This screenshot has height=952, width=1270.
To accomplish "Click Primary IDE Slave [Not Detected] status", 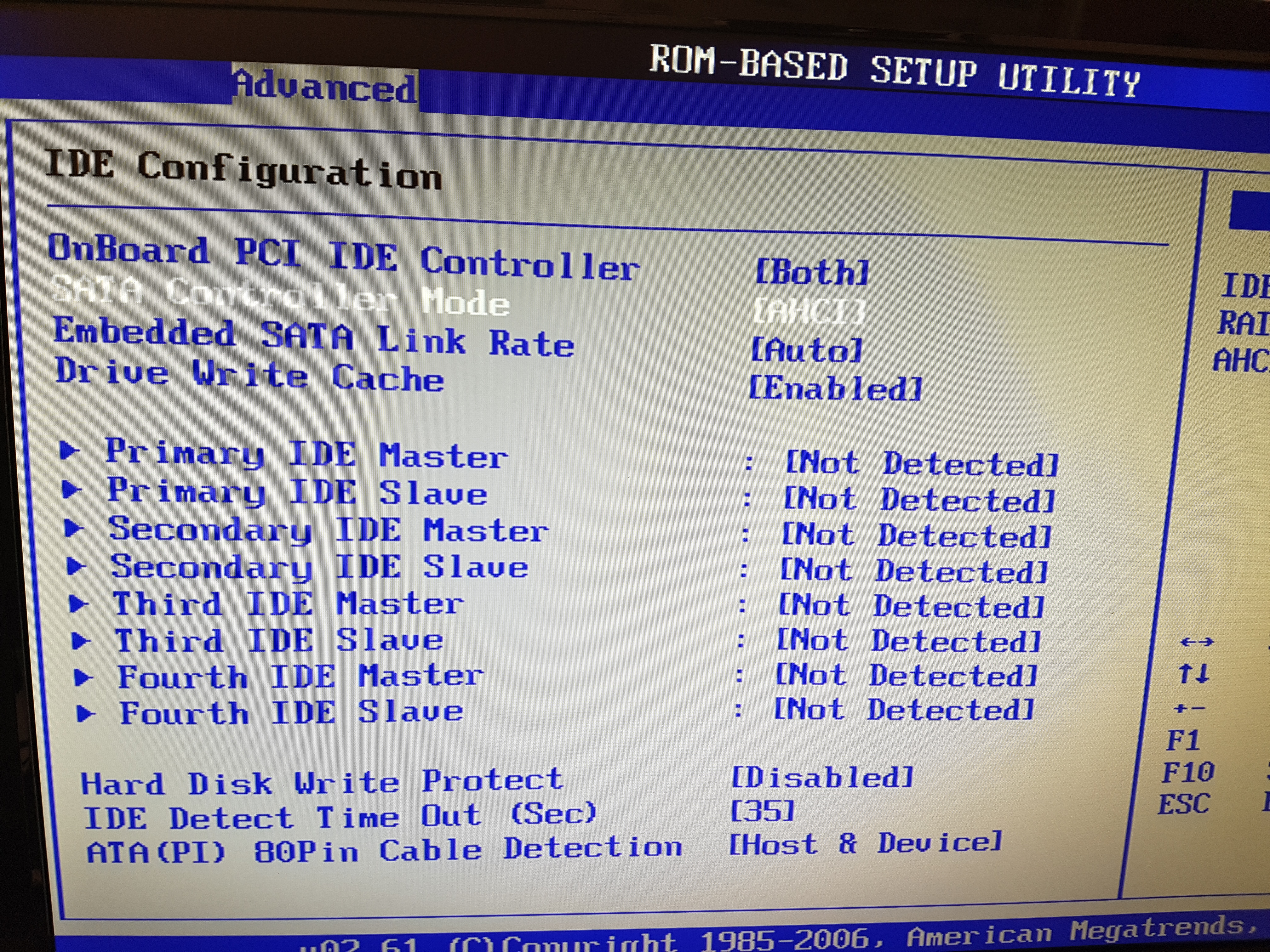I will pos(919,499).
